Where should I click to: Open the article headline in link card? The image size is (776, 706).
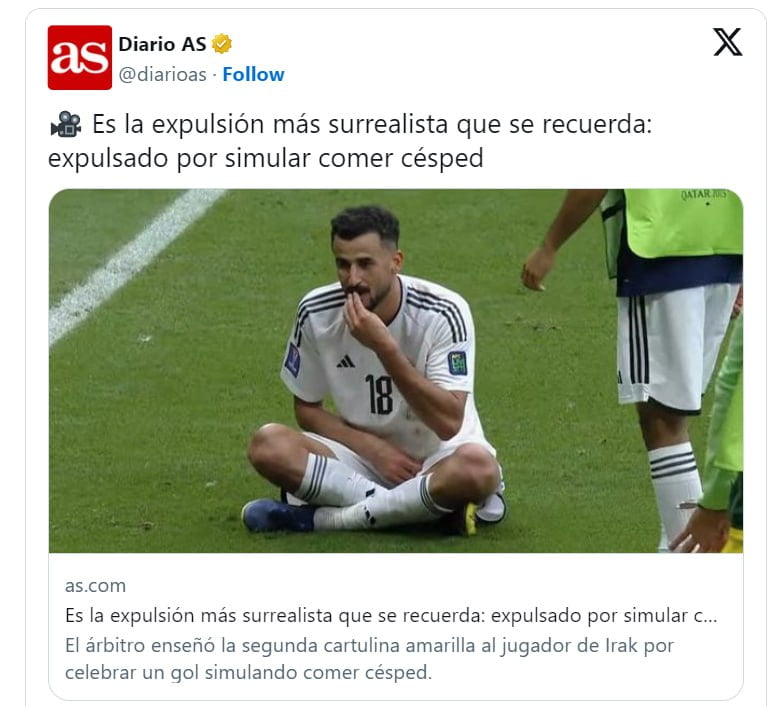(391, 615)
